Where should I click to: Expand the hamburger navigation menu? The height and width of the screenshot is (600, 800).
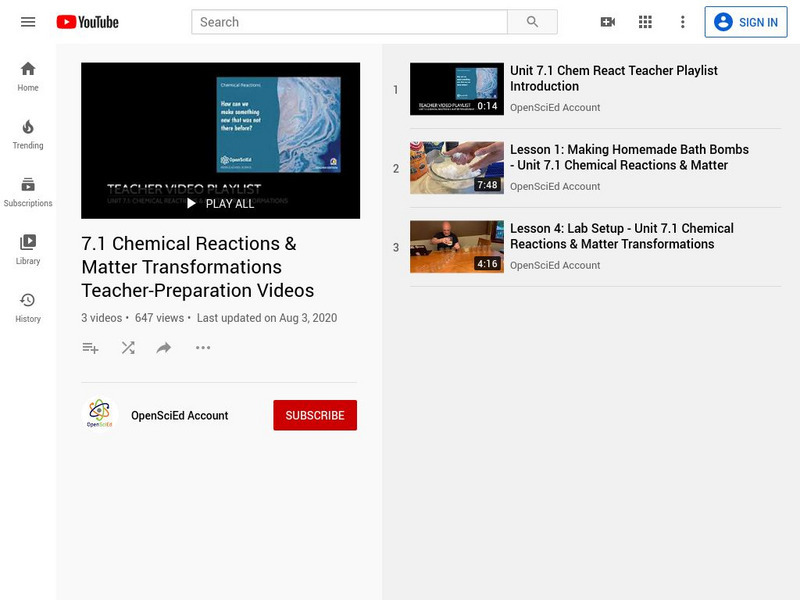28,21
